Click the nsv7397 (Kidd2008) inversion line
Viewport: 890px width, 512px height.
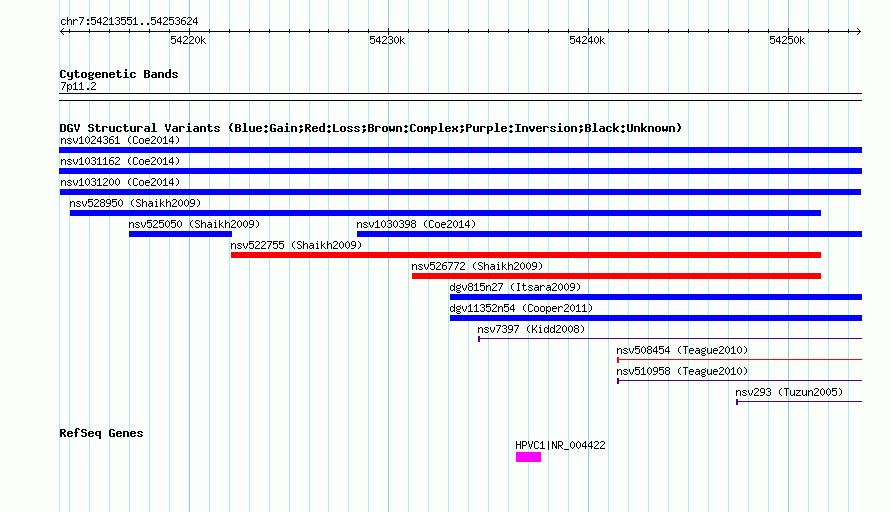pos(670,339)
